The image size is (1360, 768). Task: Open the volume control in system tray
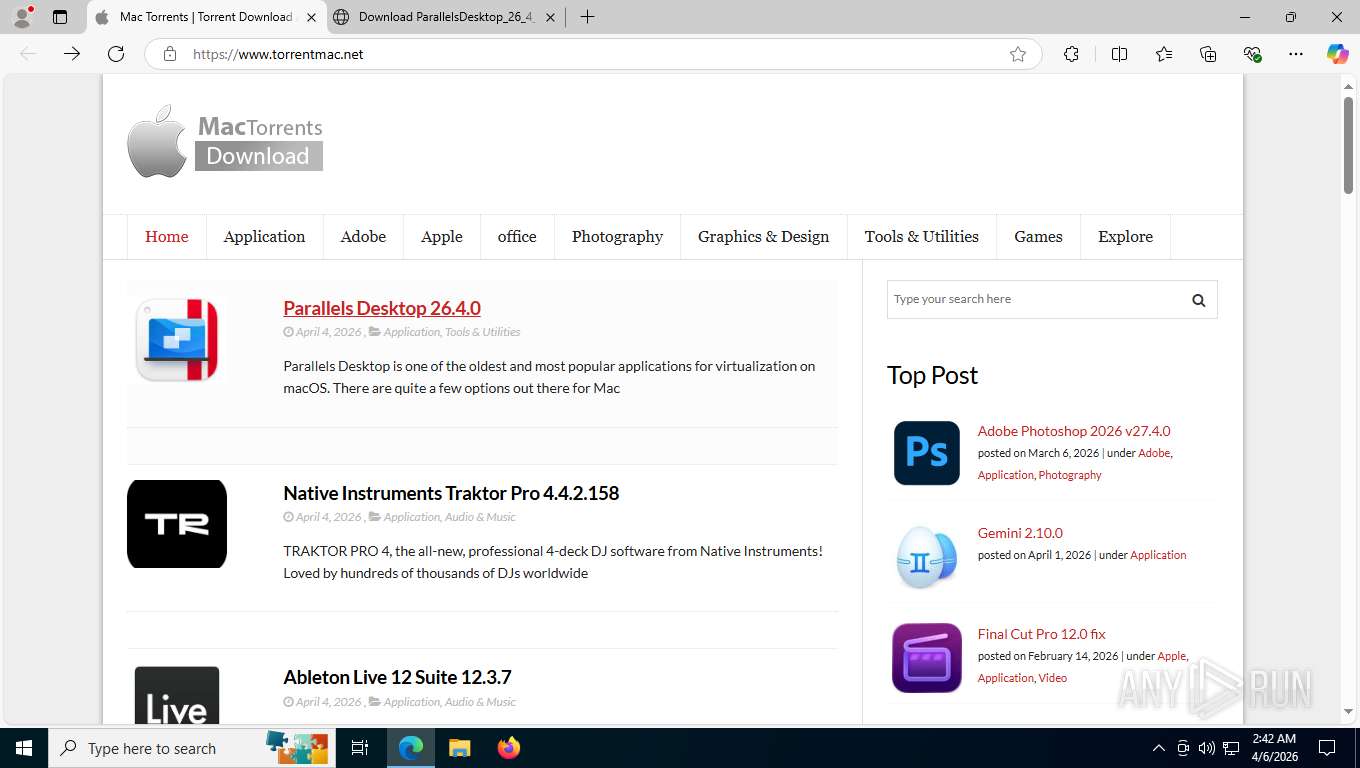(x=1207, y=748)
